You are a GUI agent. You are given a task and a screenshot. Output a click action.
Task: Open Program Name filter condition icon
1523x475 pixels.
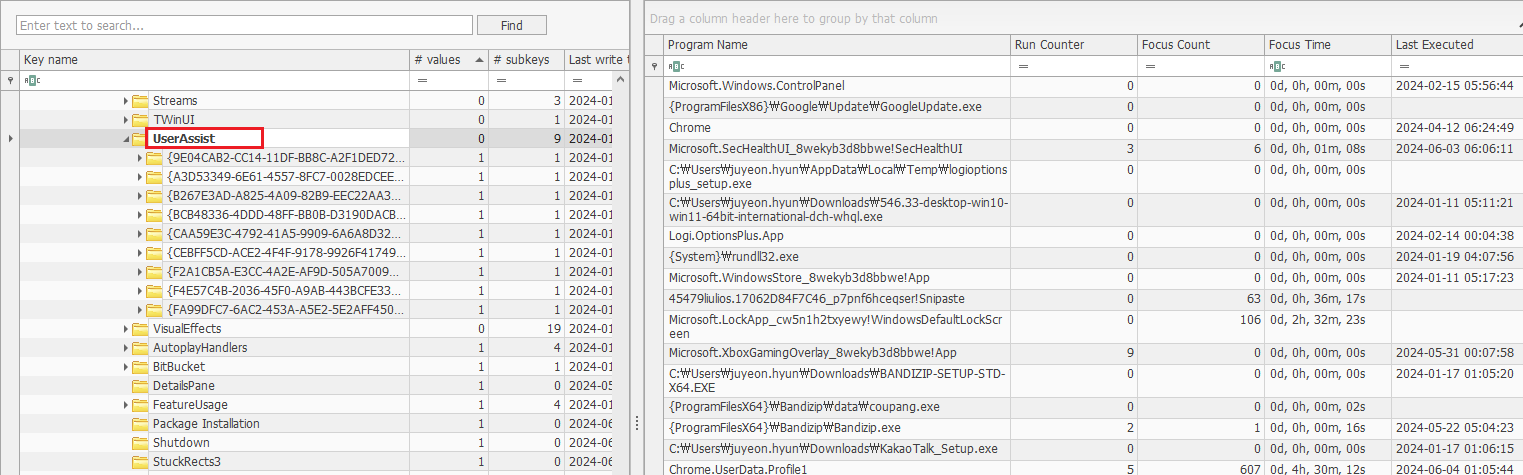[677, 66]
